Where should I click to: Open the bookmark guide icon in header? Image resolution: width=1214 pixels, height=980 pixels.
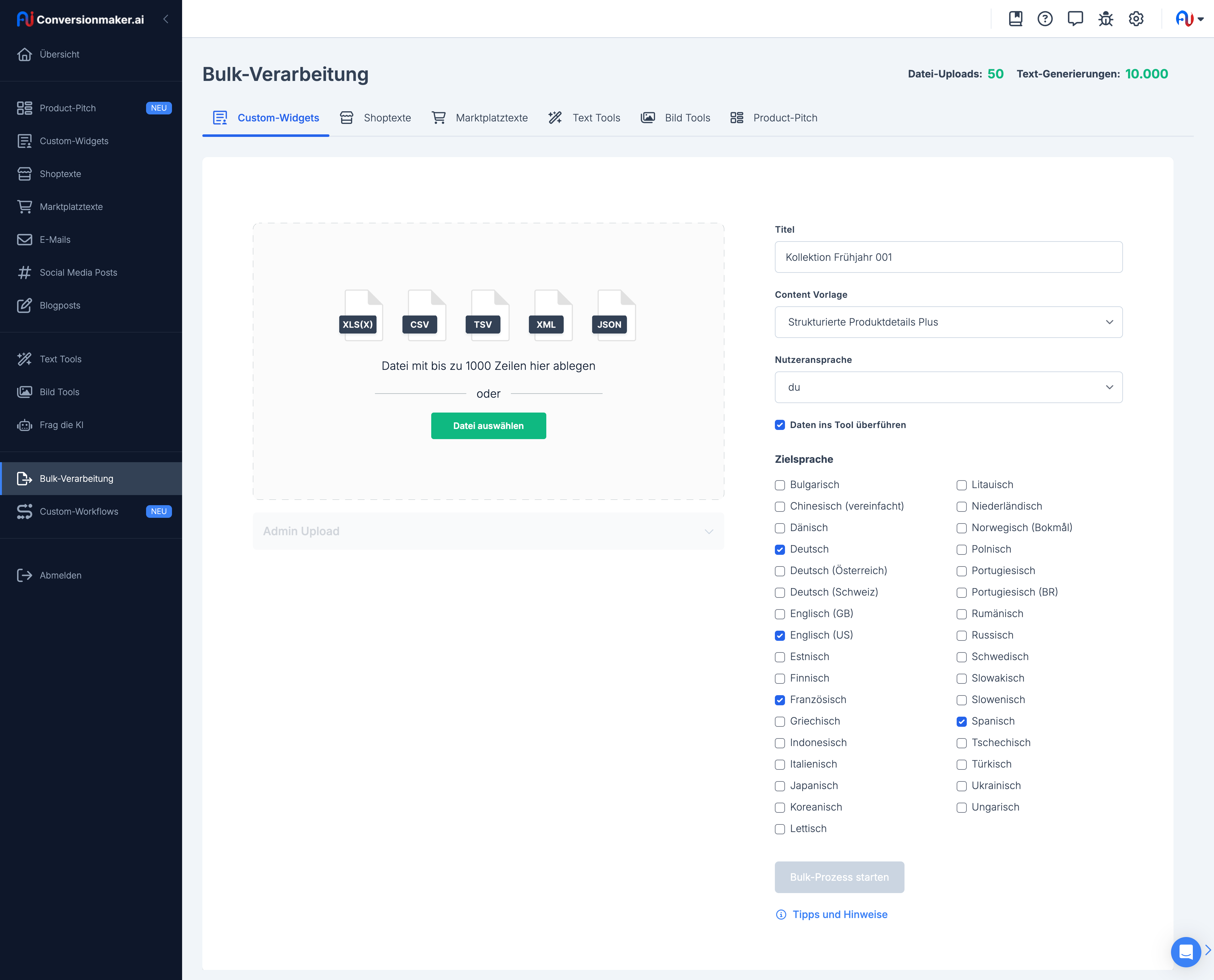1015,19
